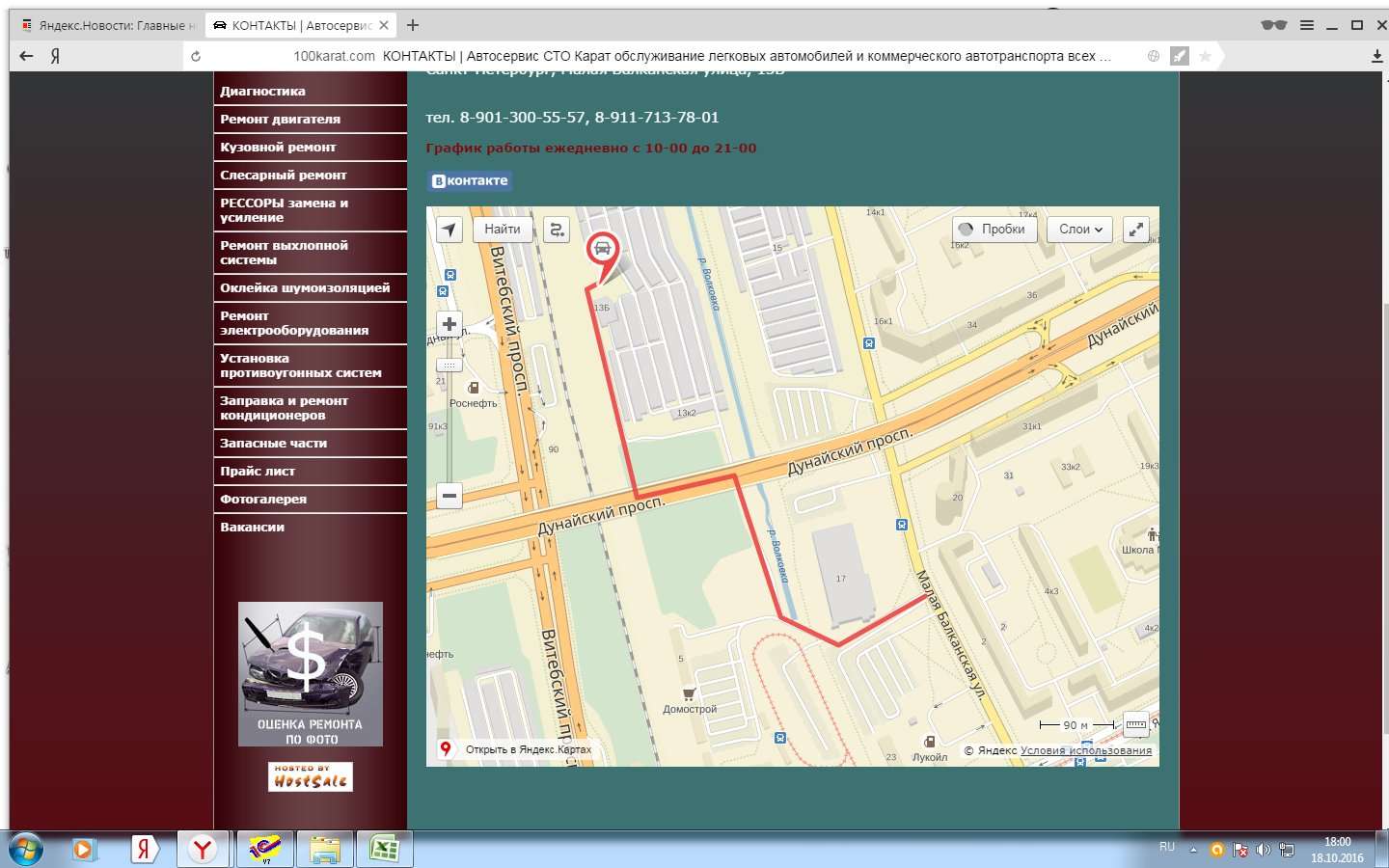Open Кузовной ремонт menu item
The image size is (1389, 868).
(x=311, y=148)
